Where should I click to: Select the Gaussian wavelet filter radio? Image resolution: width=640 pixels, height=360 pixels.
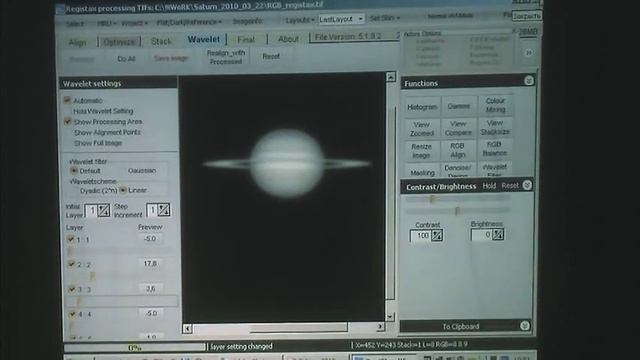pos(142,171)
